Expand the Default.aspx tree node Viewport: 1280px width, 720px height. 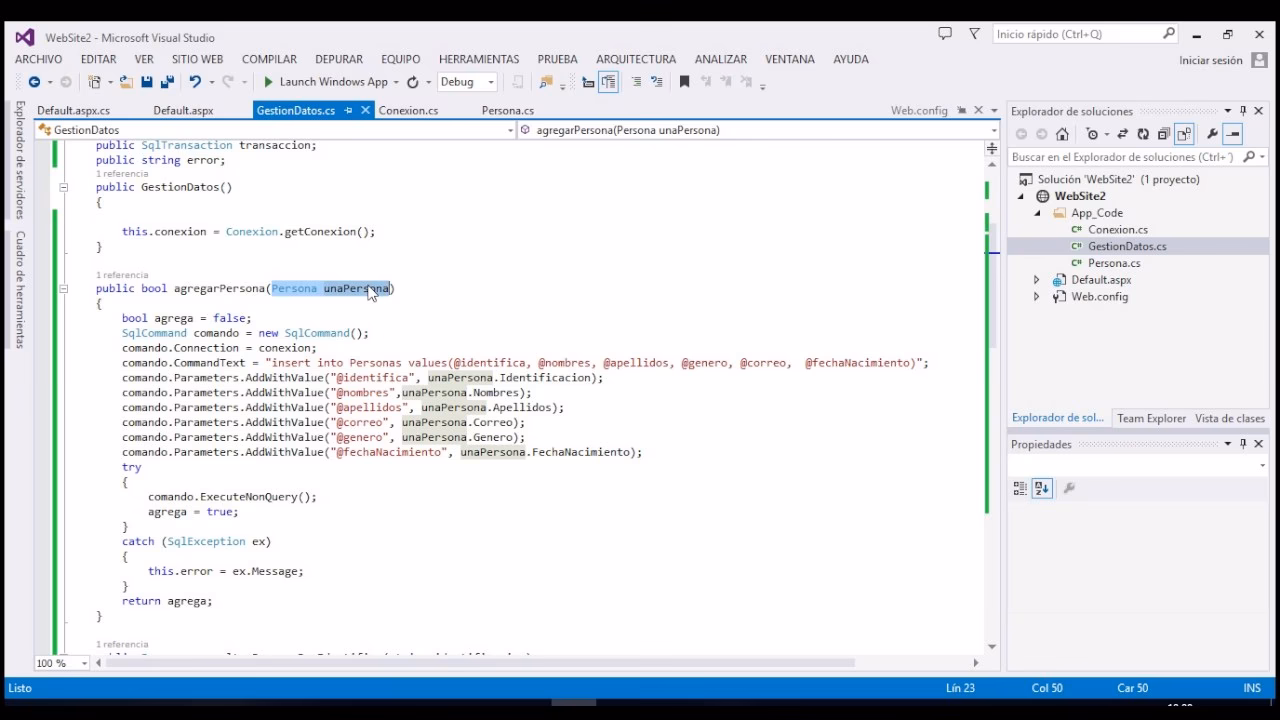1037,280
